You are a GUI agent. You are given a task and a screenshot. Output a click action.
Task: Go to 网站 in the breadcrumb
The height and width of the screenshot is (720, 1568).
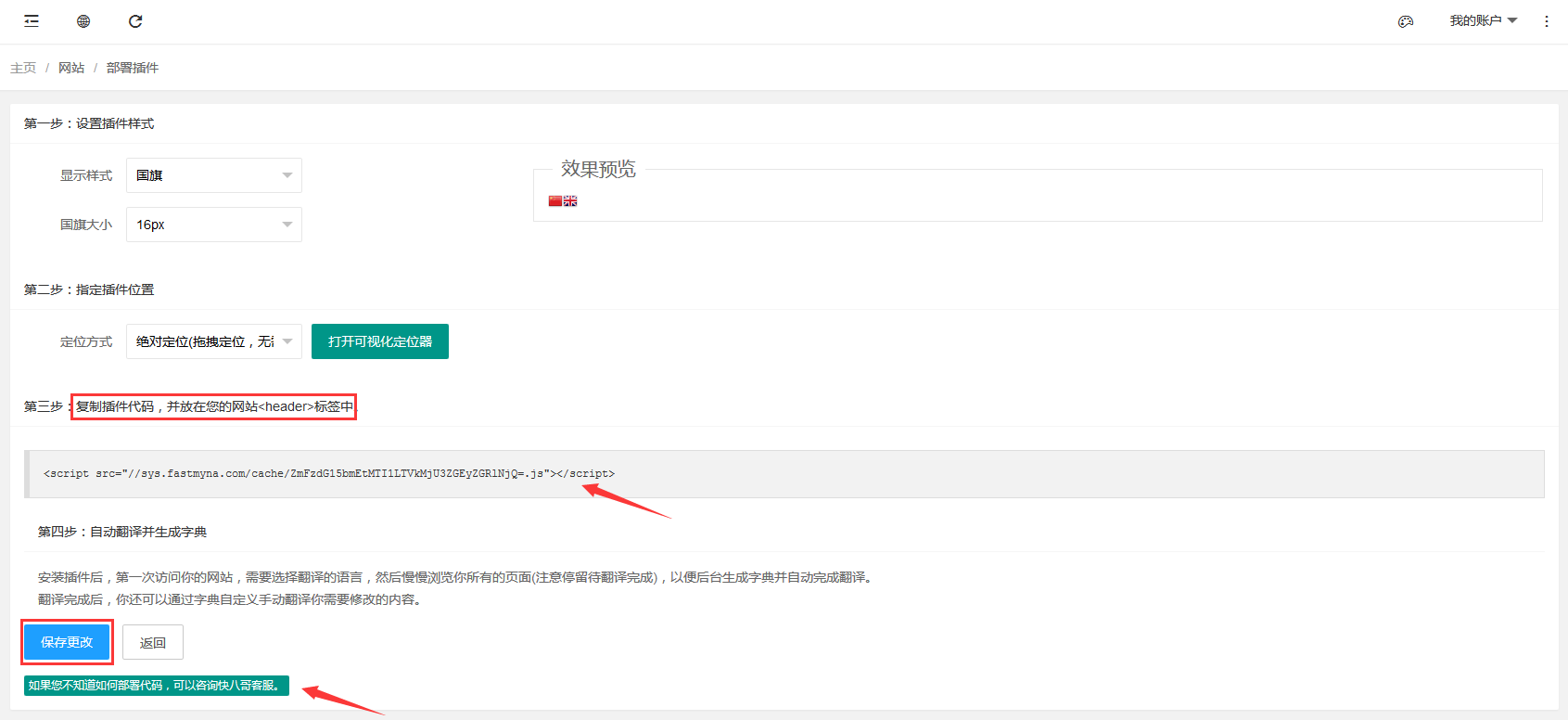coord(71,68)
